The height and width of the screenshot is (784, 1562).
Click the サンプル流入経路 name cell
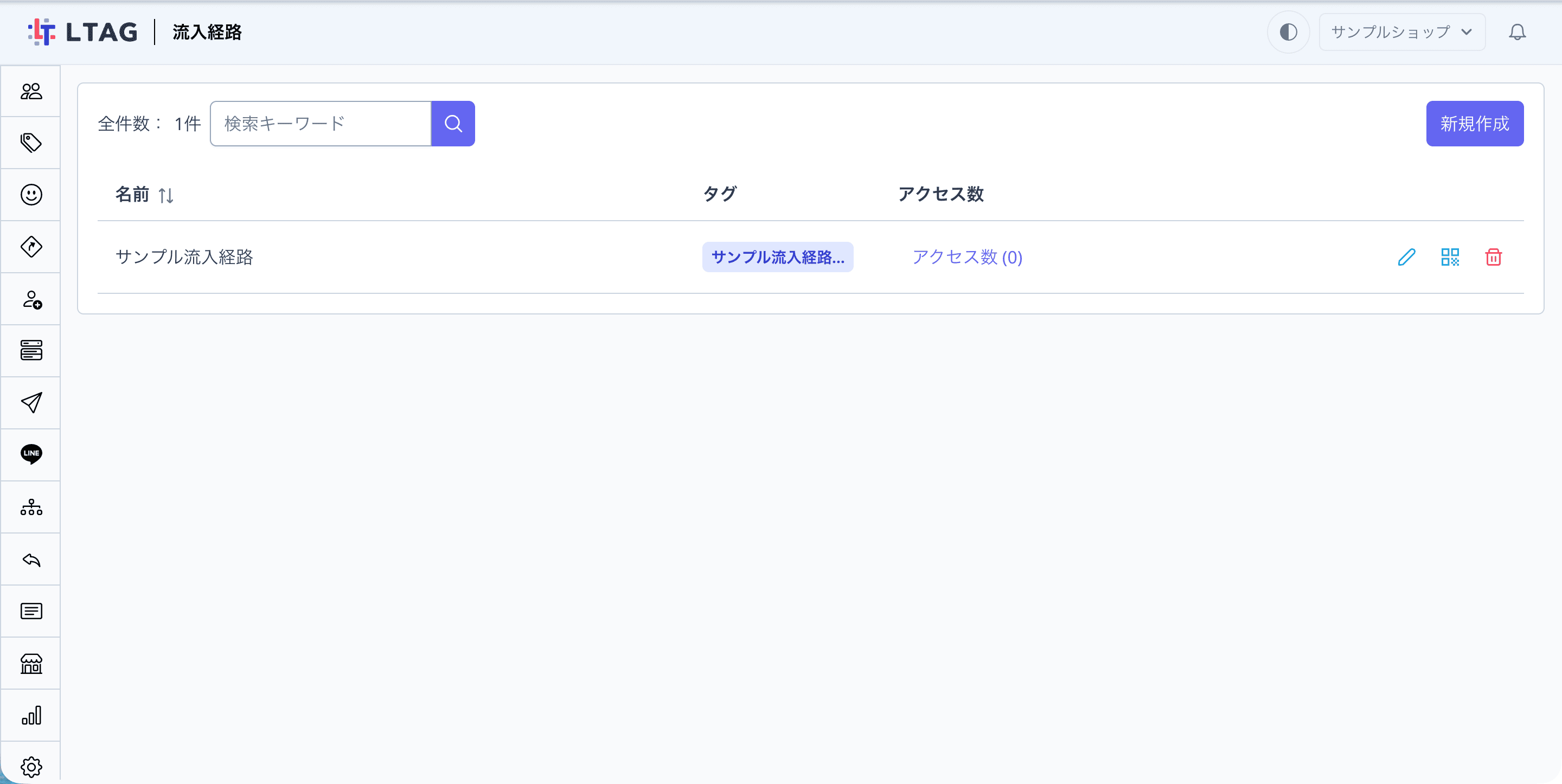[x=184, y=257]
